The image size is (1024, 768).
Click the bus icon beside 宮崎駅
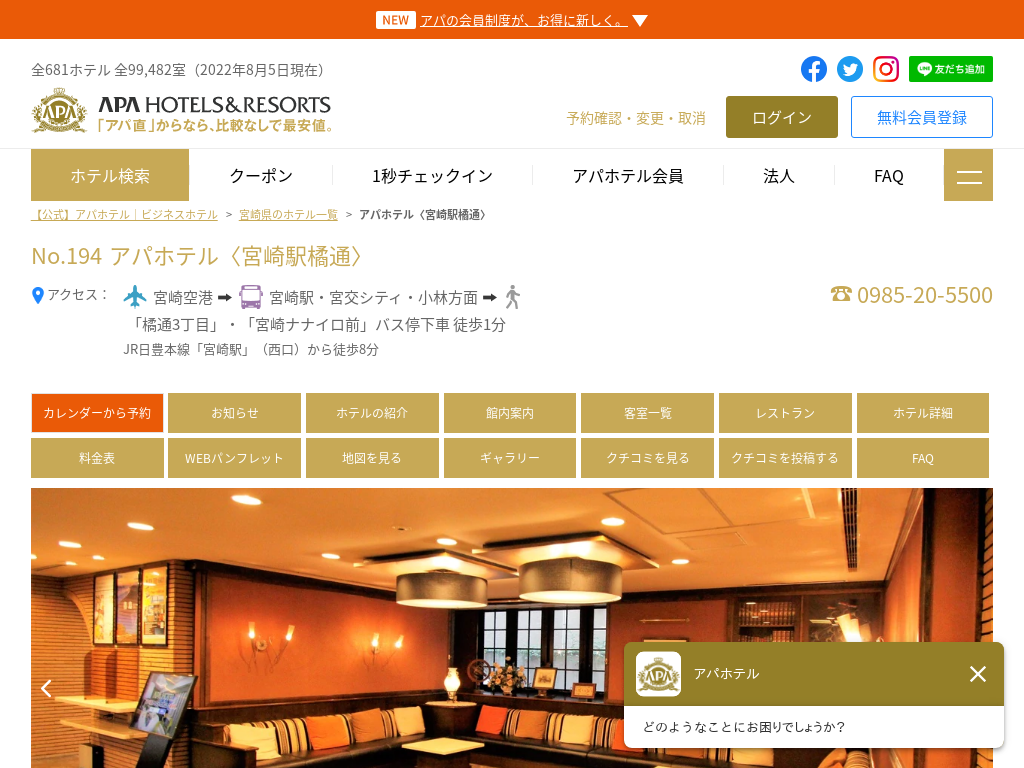(x=251, y=296)
